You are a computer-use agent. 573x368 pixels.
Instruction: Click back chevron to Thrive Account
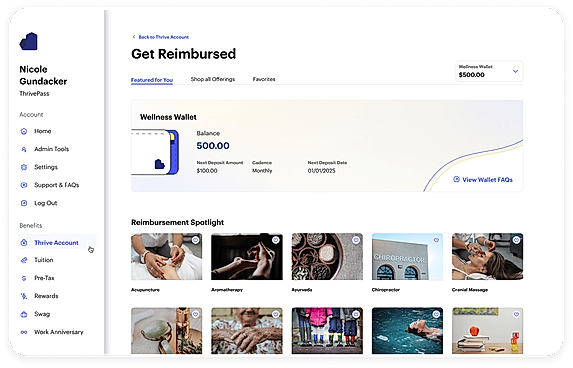pos(134,37)
